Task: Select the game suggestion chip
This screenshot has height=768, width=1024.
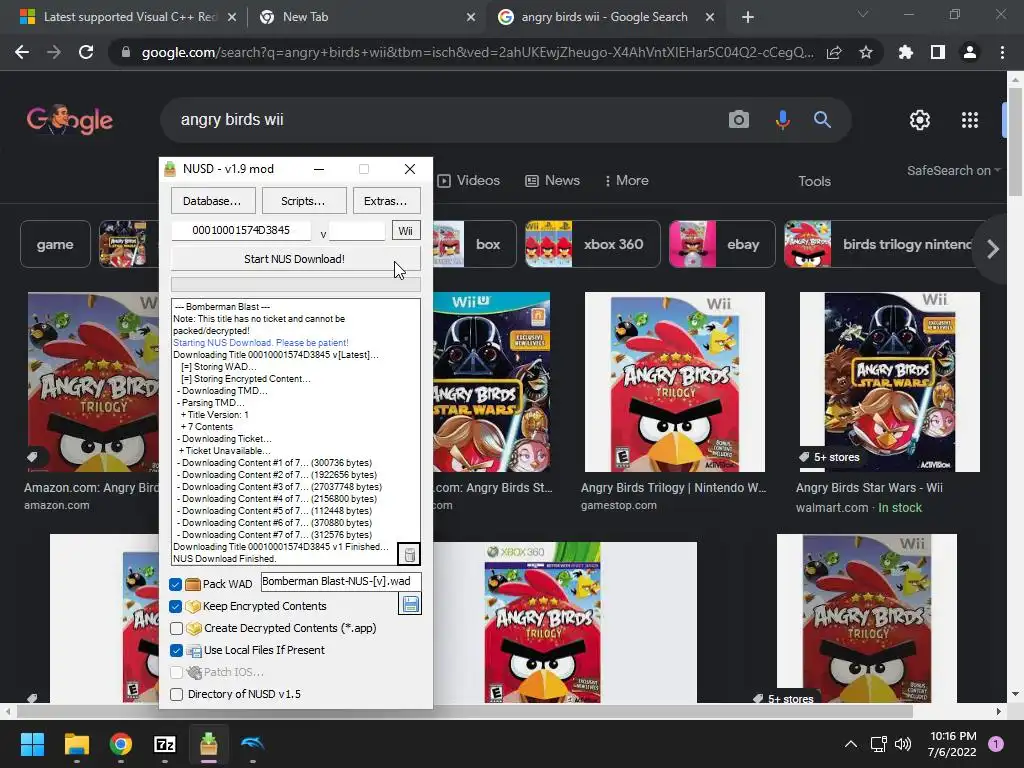Action: click(55, 244)
